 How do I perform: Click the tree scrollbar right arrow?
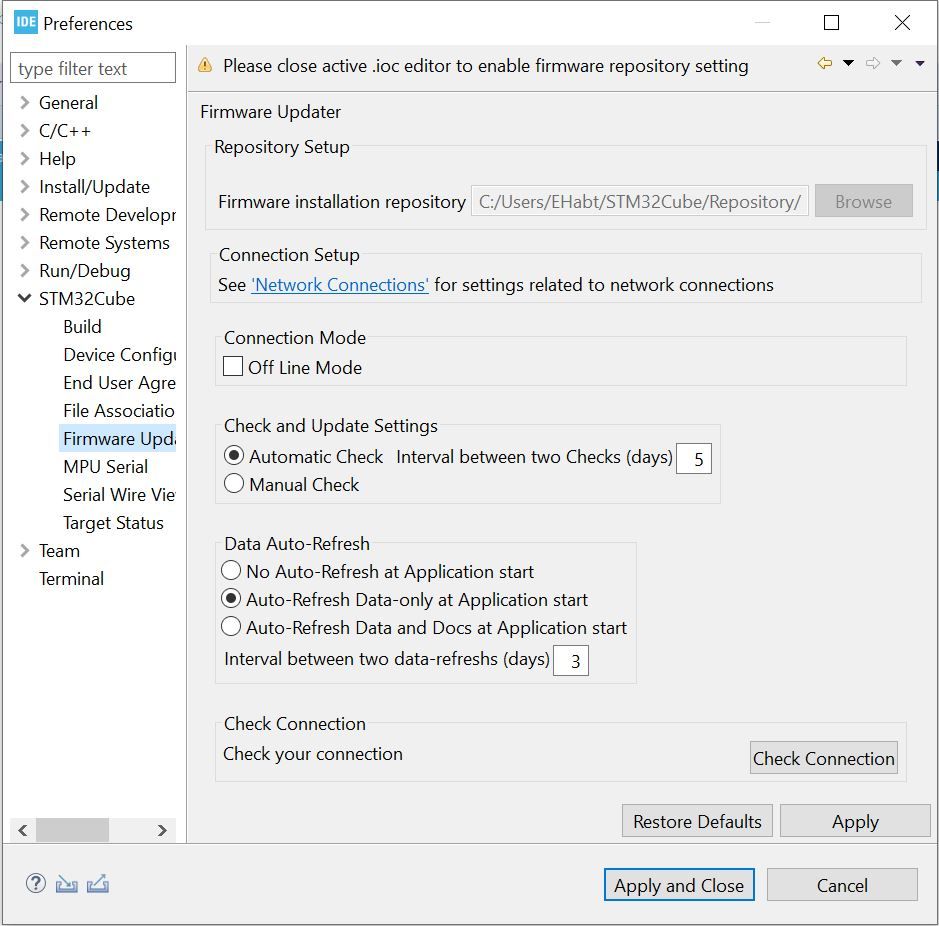pos(162,830)
